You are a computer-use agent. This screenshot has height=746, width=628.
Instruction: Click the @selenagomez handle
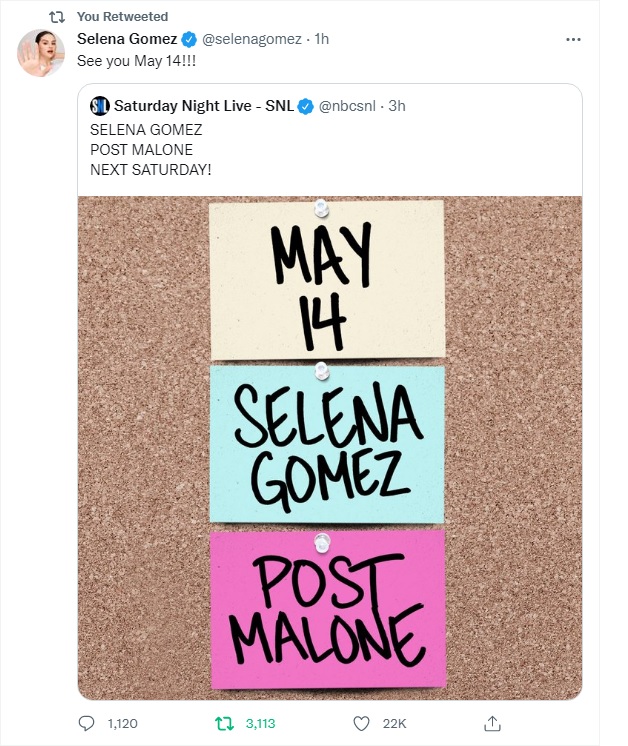251,39
